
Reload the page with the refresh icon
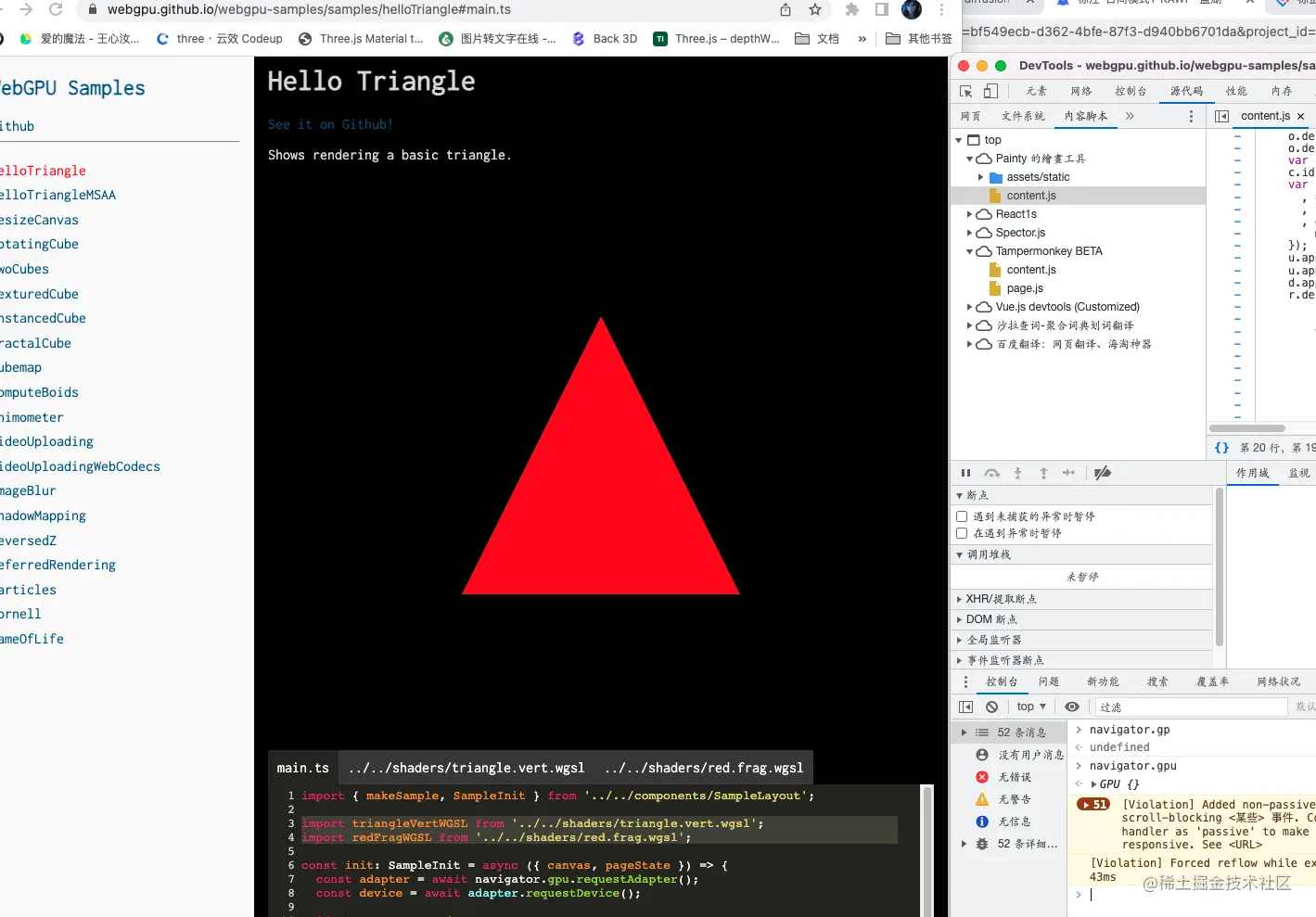(x=56, y=9)
